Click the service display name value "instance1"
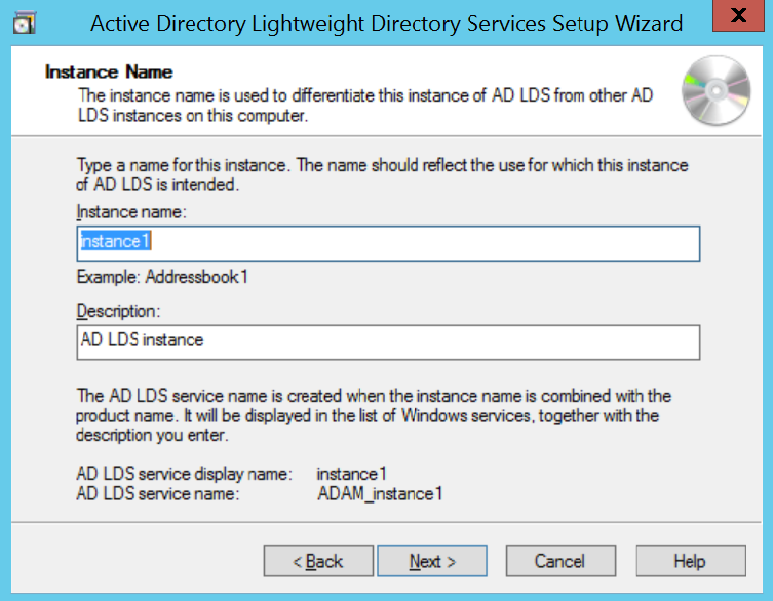This screenshot has width=773, height=601. pyautogui.click(x=351, y=474)
